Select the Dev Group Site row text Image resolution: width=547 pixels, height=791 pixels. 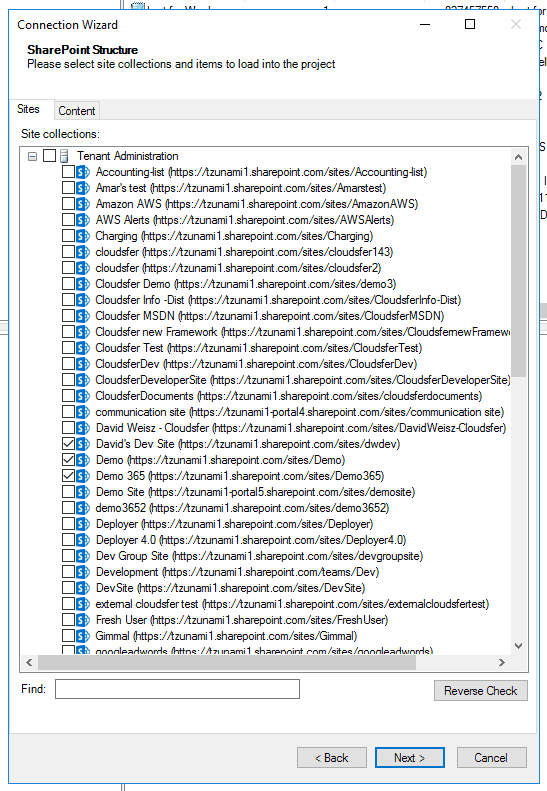pyautogui.click(x=259, y=556)
